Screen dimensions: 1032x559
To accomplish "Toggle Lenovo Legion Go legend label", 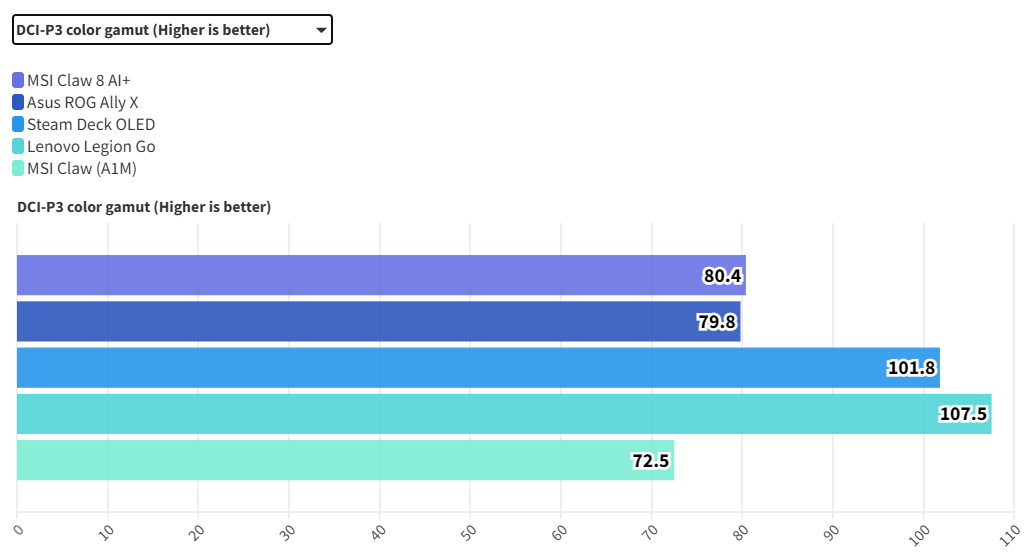I will click(91, 146).
